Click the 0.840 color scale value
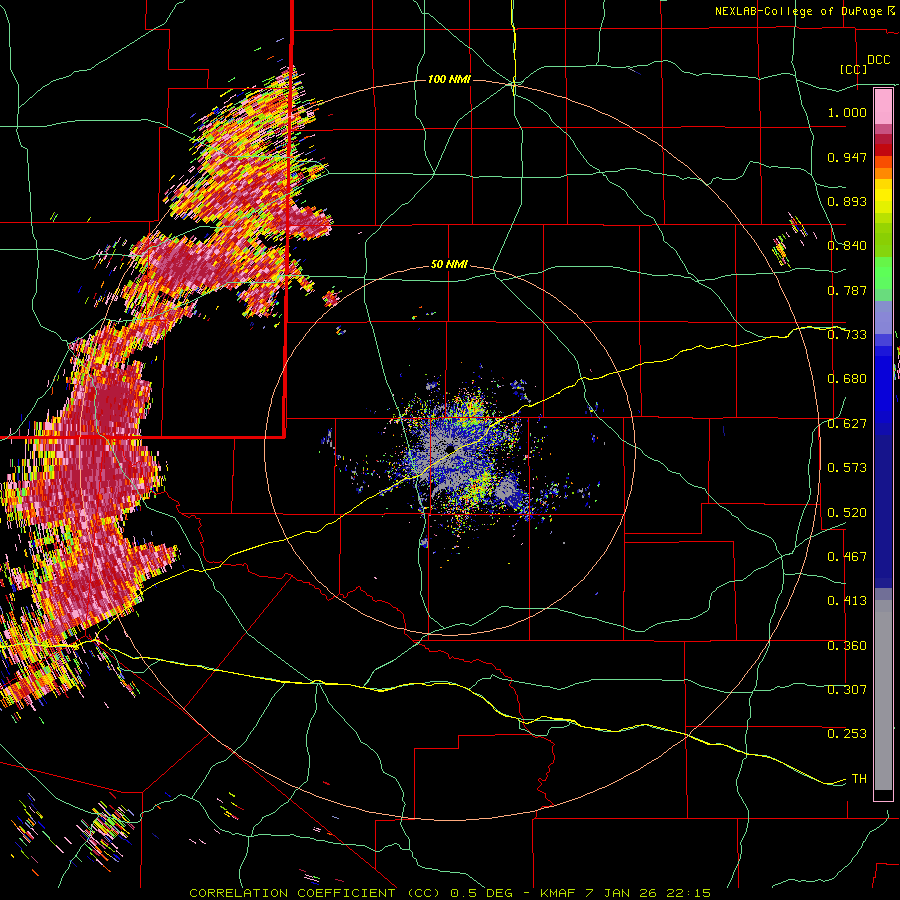Screen dimensions: 900x900 tap(847, 246)
